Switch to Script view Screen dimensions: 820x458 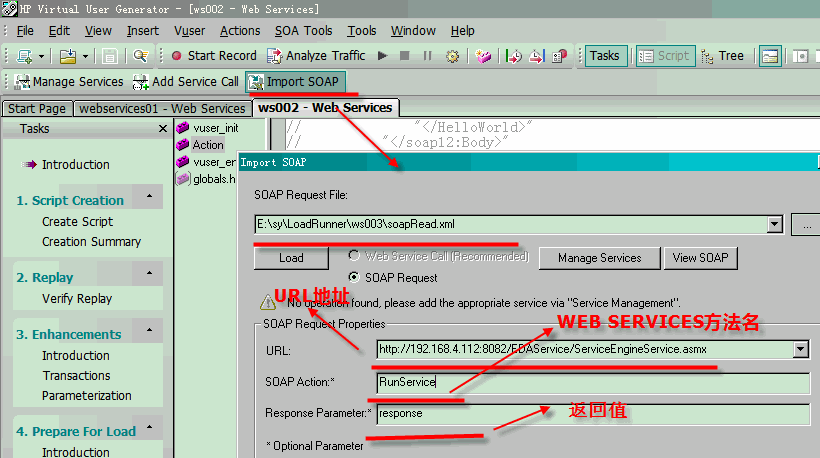(665, 56)
